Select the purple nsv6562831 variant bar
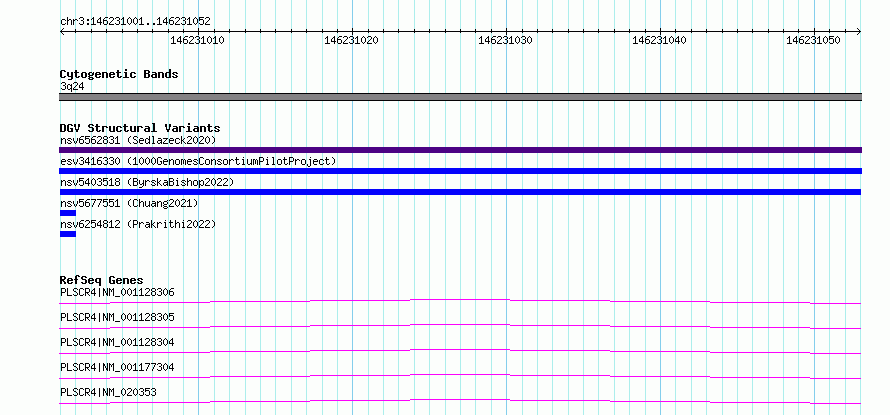890x415 pixels. (460, 150)
